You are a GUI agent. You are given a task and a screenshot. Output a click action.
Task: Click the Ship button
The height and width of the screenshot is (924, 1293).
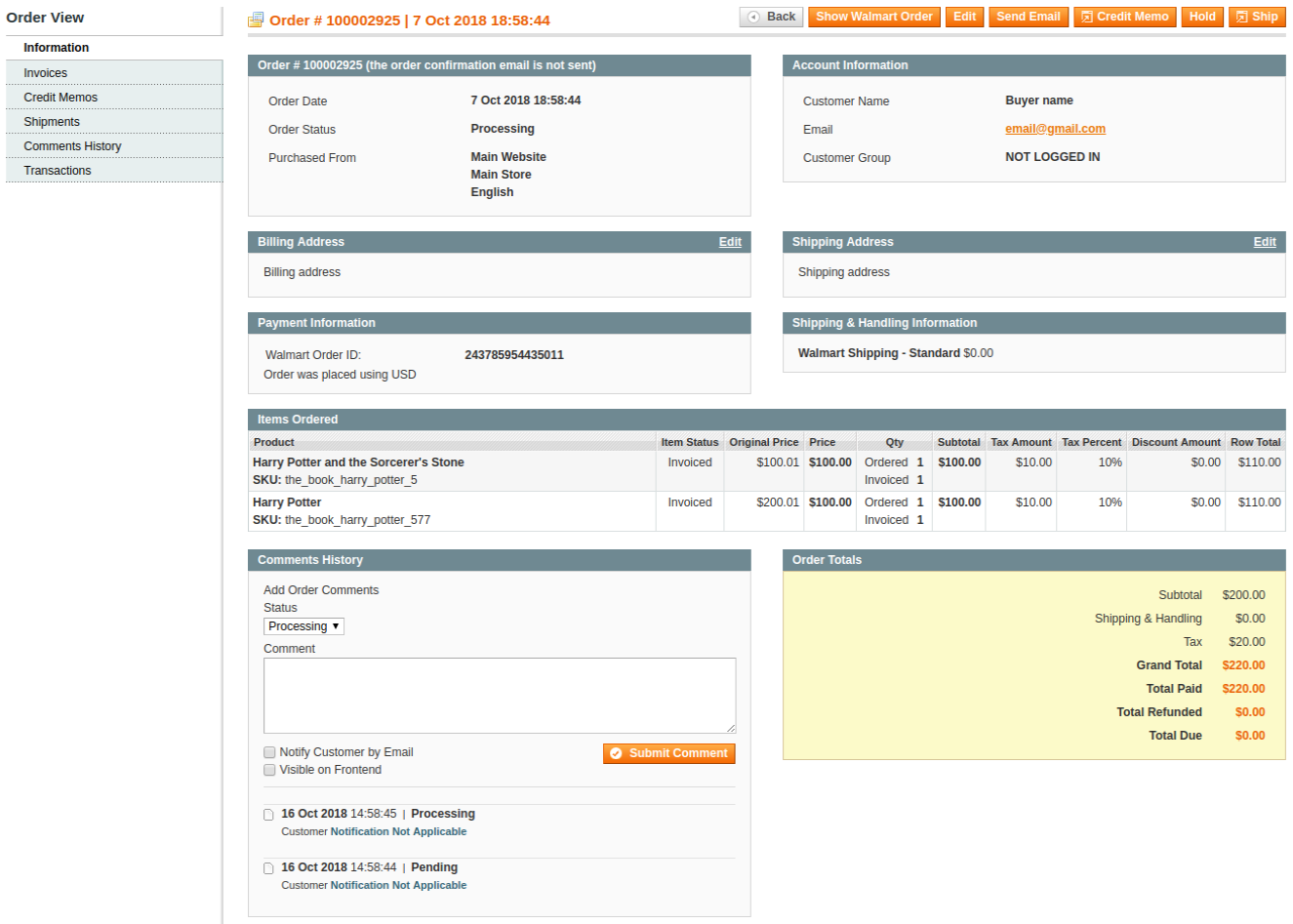1257,17
